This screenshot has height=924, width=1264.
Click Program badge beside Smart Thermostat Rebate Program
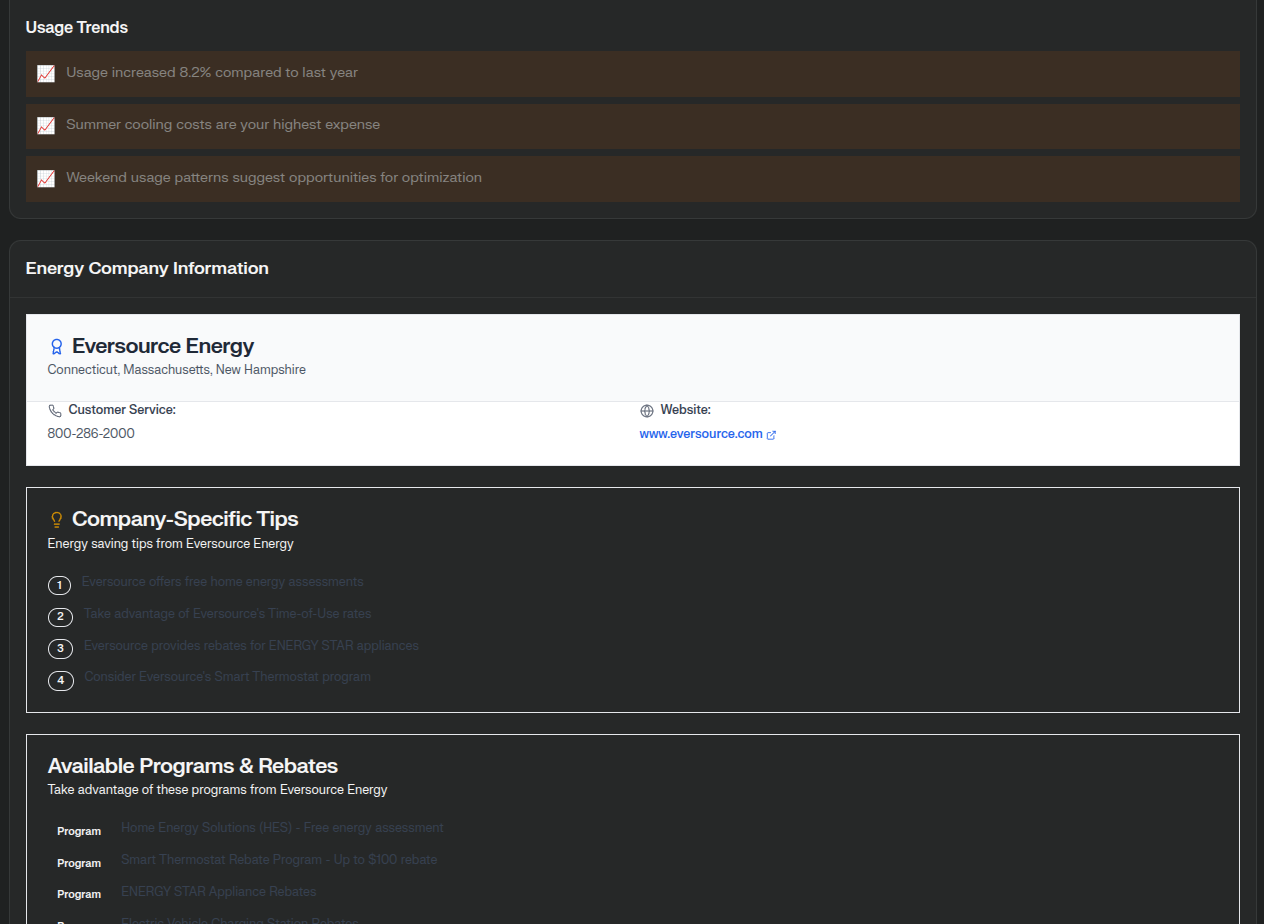pyautogui.click(x=79, y=863)
